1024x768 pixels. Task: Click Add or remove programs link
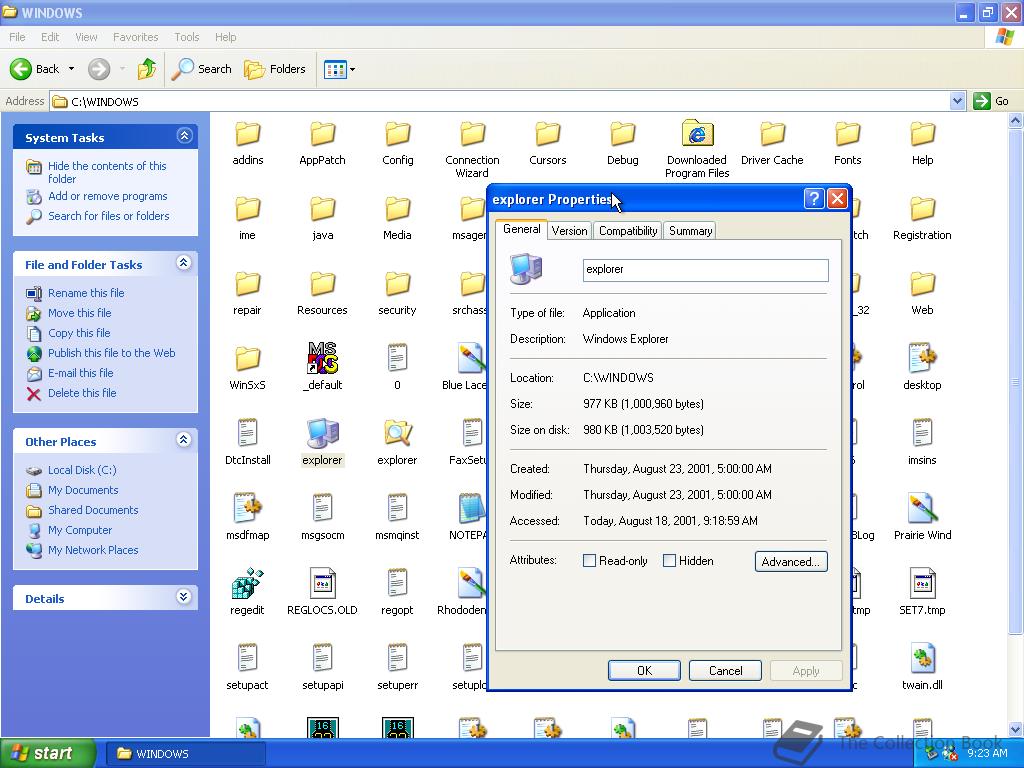tap(107, 196)
